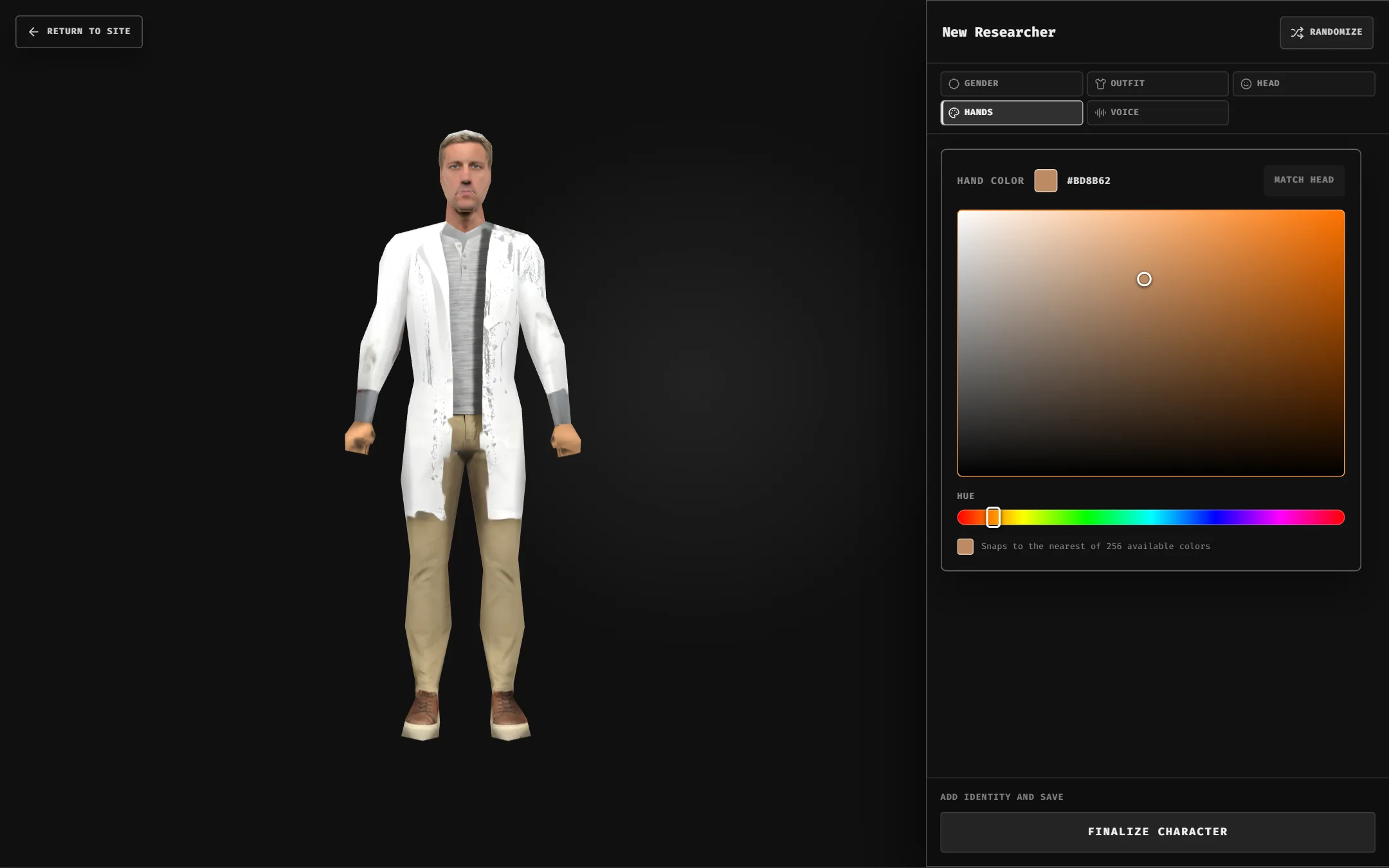Viewport: 1389px width, 868px height.
Task: Click the hue slider thumb
Action: click(993, 517)
